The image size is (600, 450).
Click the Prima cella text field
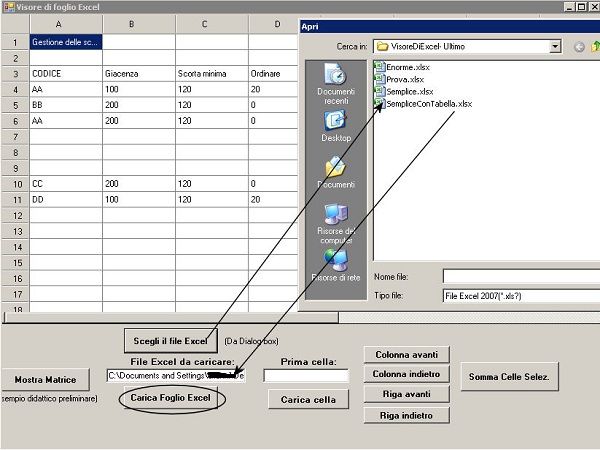click(306, 376)
